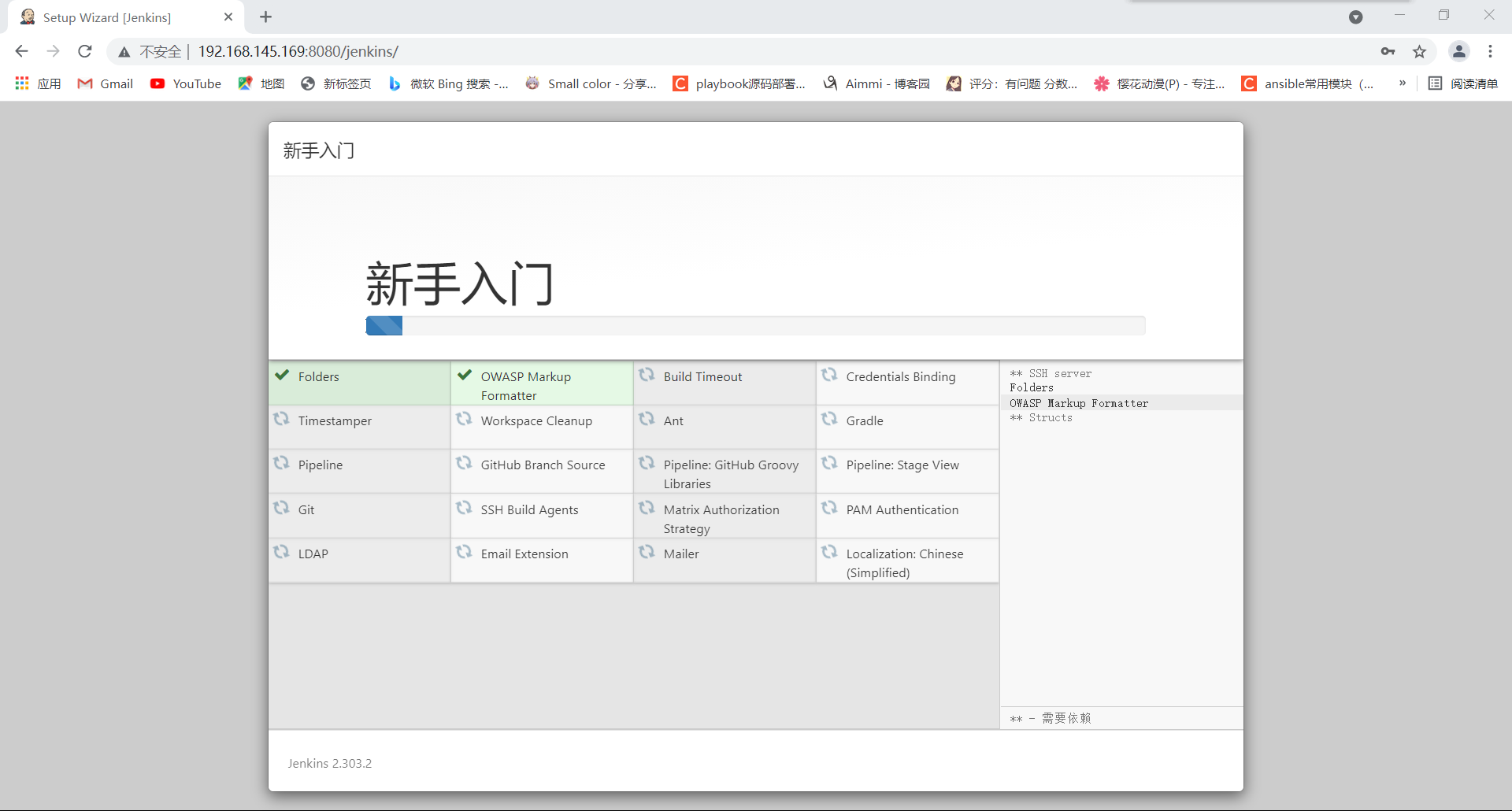Click the Workspace Cleanup pending spinner icon
The width and height of the screenshot is (1512, 811).
[464, 419]
